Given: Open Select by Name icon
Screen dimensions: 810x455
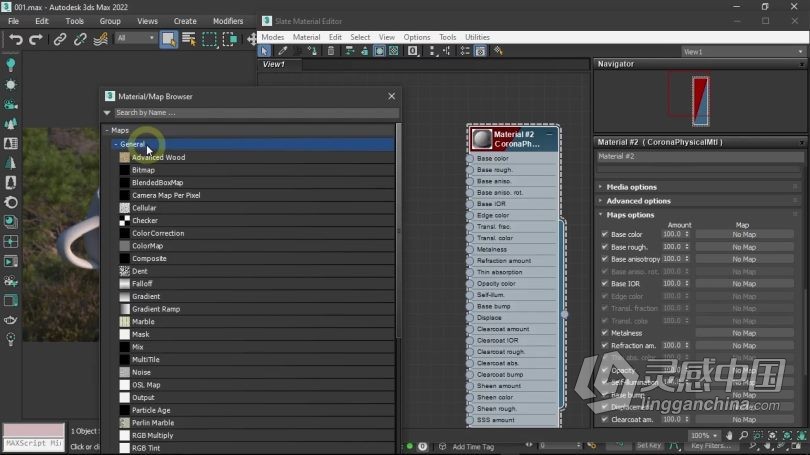Looking at the screenshot, I should coord(189,39).
